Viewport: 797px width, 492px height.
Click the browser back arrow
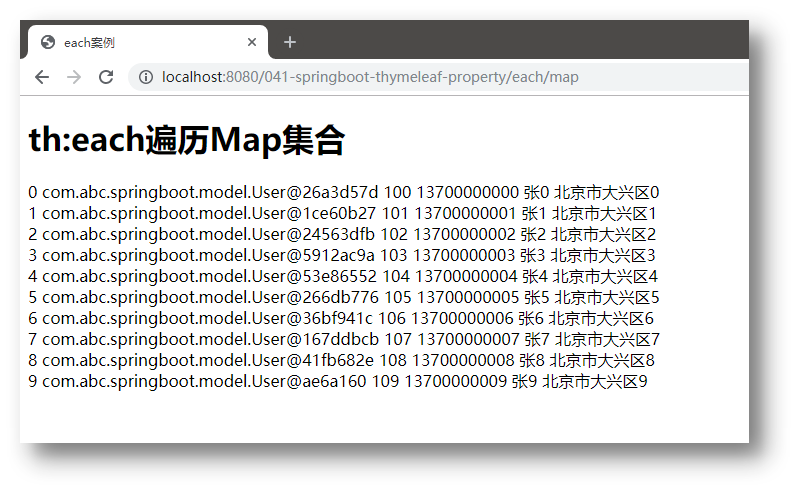pos(42,77)
